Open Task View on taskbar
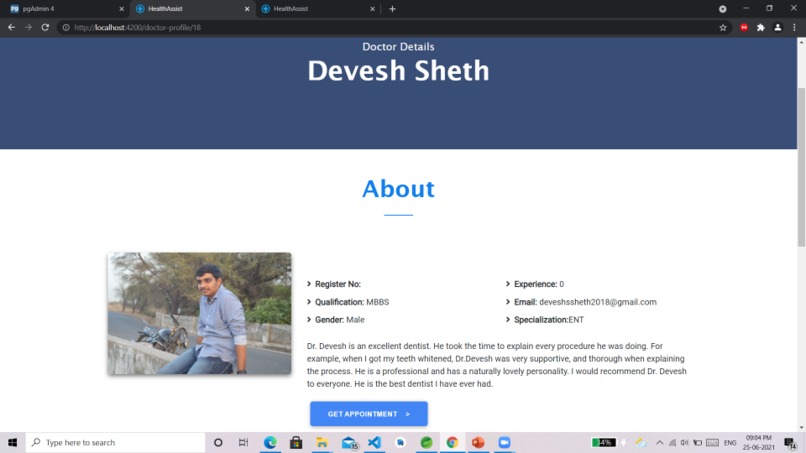806x453 pixels. coord(244,442)
